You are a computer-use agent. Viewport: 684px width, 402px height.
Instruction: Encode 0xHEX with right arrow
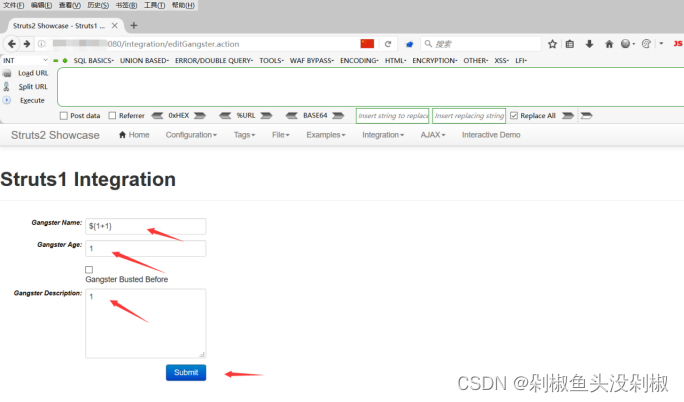tap(200, 116)
